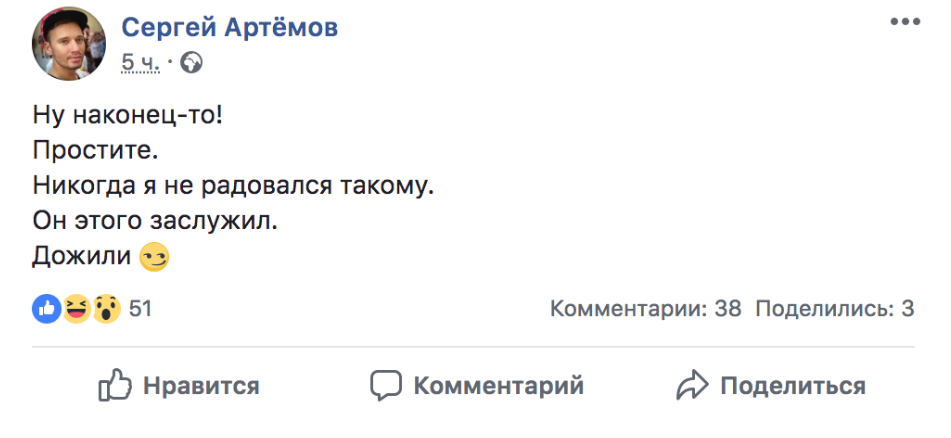The height and width of the screenshot is (438, 951).
Task: Click the laughing Haha reaction icon
Action: (77, 309)
